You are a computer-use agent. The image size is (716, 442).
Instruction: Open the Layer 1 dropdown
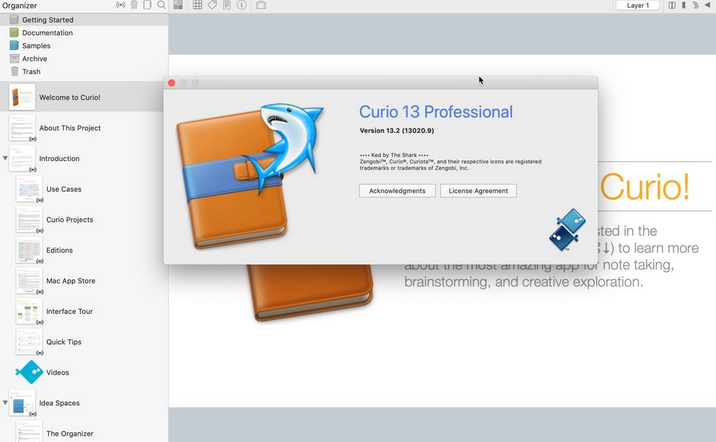click(637, 5)
